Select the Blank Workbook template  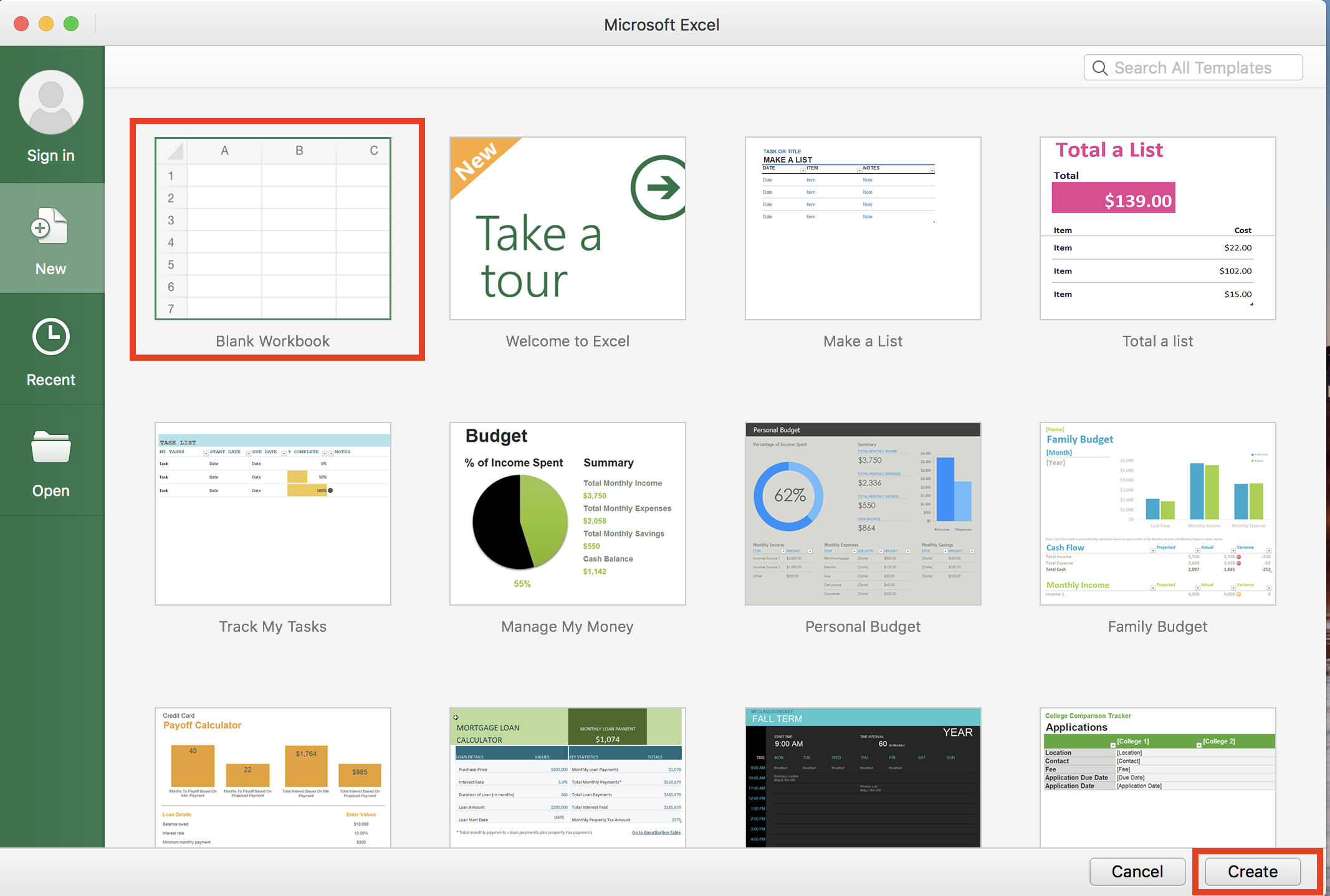(x=273, y=229)
